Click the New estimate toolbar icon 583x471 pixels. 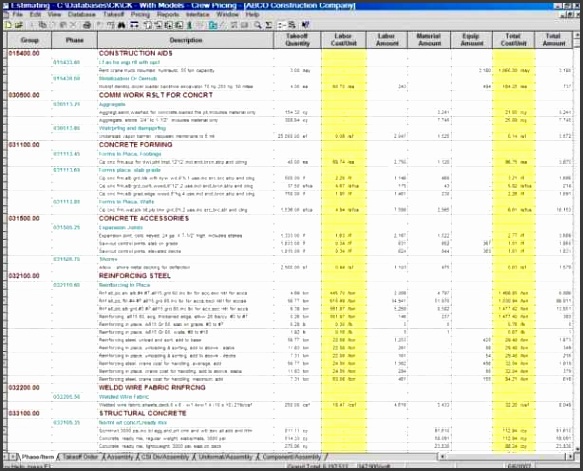(8, 25)
